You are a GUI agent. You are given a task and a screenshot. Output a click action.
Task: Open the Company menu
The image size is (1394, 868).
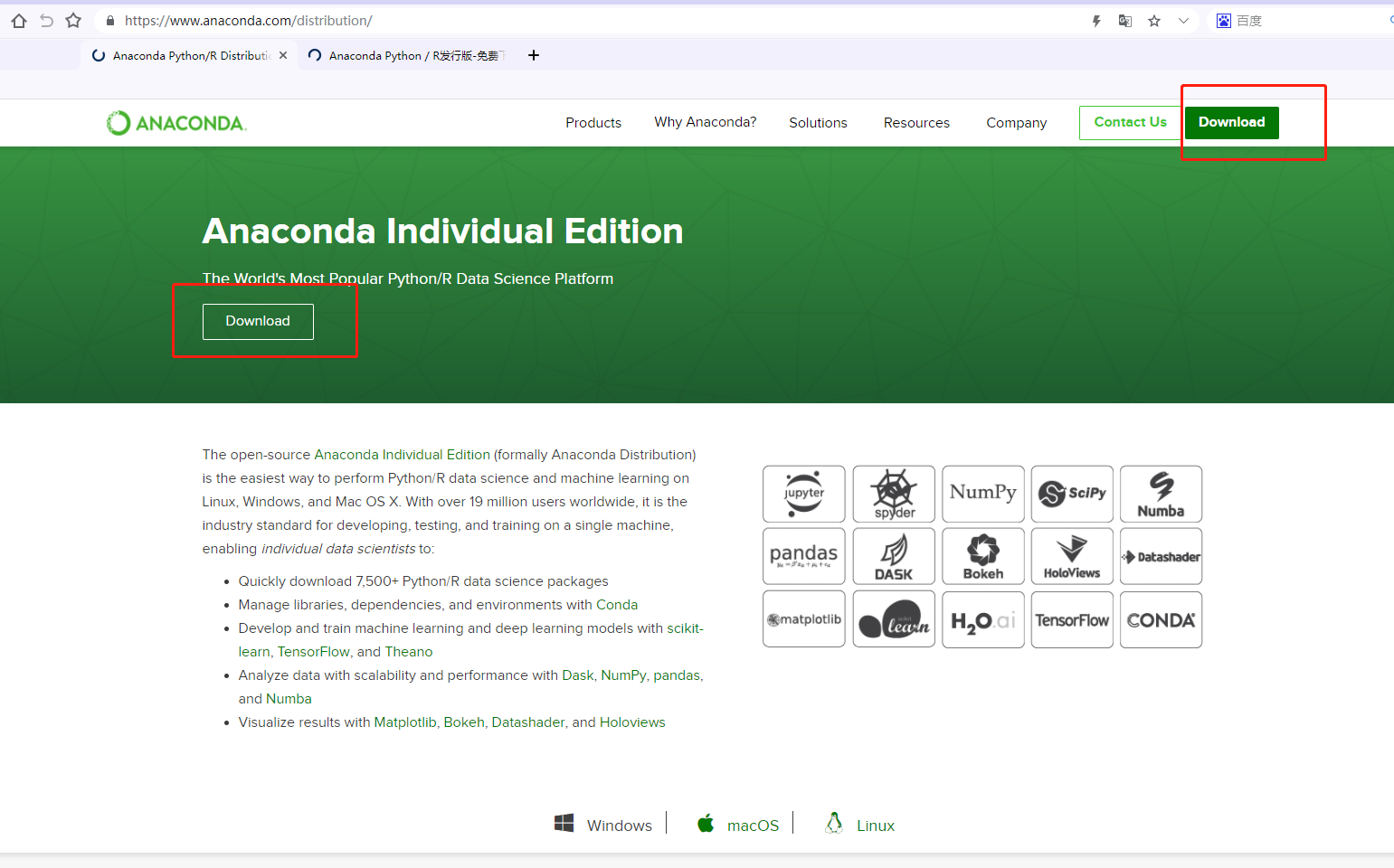tap(1017, 123)
